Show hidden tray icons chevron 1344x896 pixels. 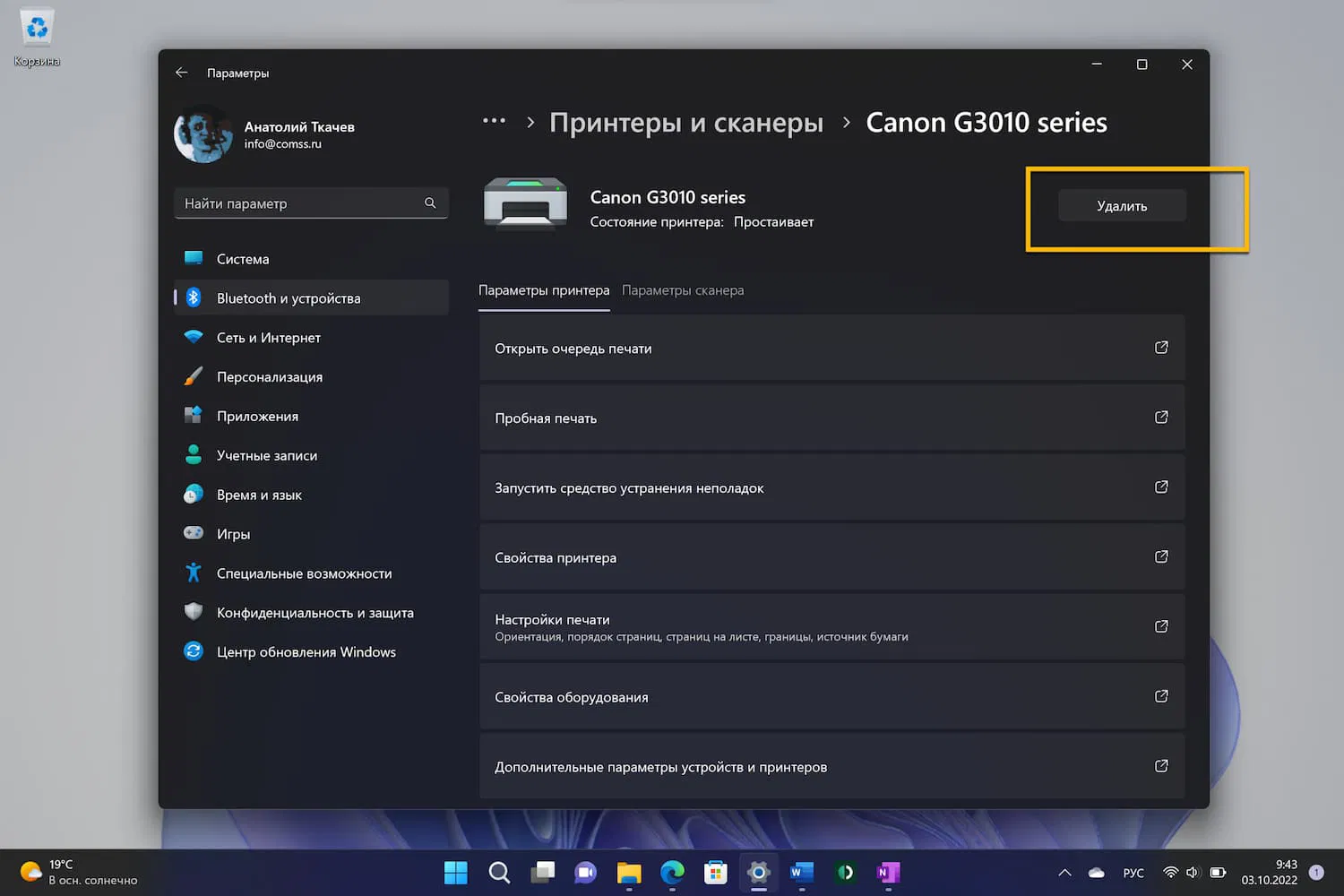pyautogui.click(x=1064, y=873)
